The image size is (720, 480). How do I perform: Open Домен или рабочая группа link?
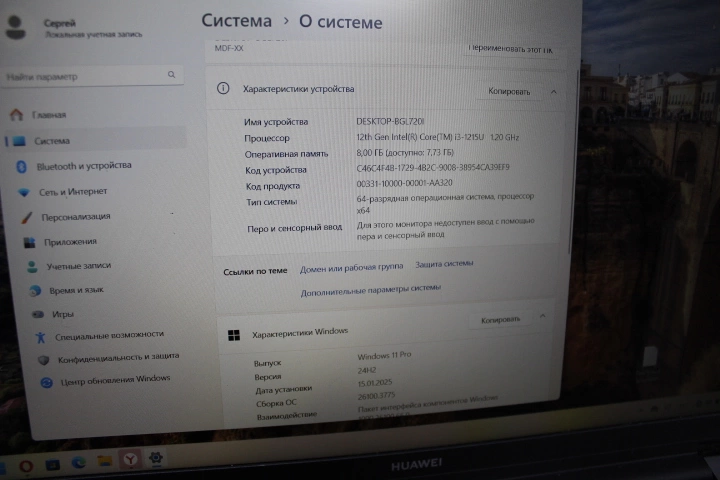(351, 268)
